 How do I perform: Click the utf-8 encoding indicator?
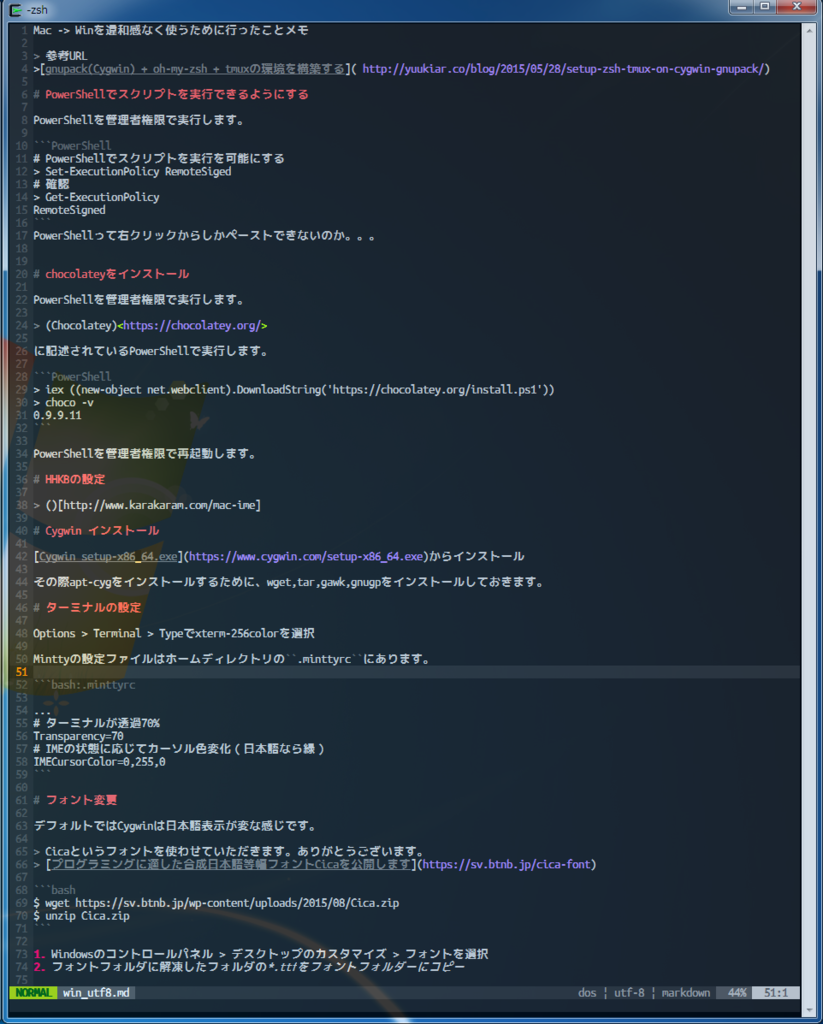[x=629, y=993]
